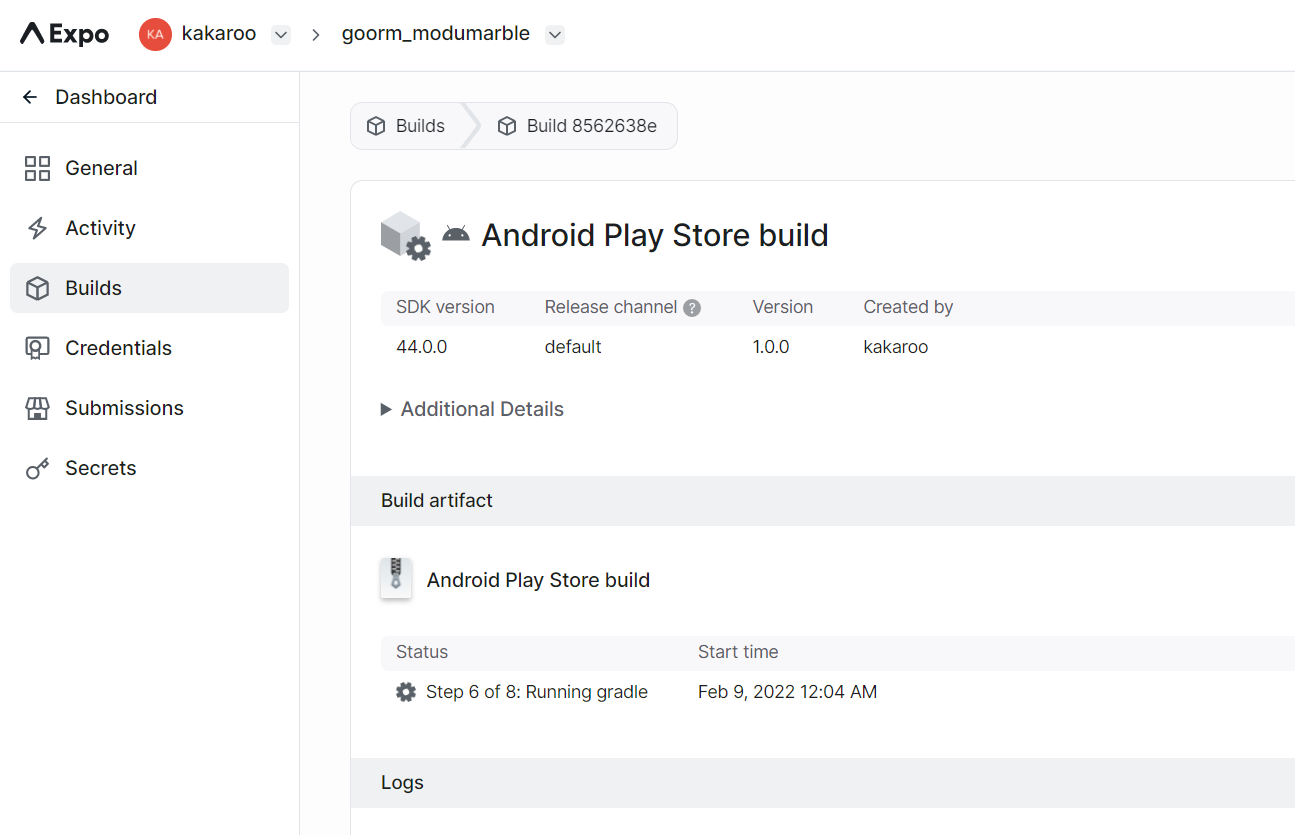1295x835 pixels.
Task: Click SDK version value 44.0.0
Action: point(422,347)
